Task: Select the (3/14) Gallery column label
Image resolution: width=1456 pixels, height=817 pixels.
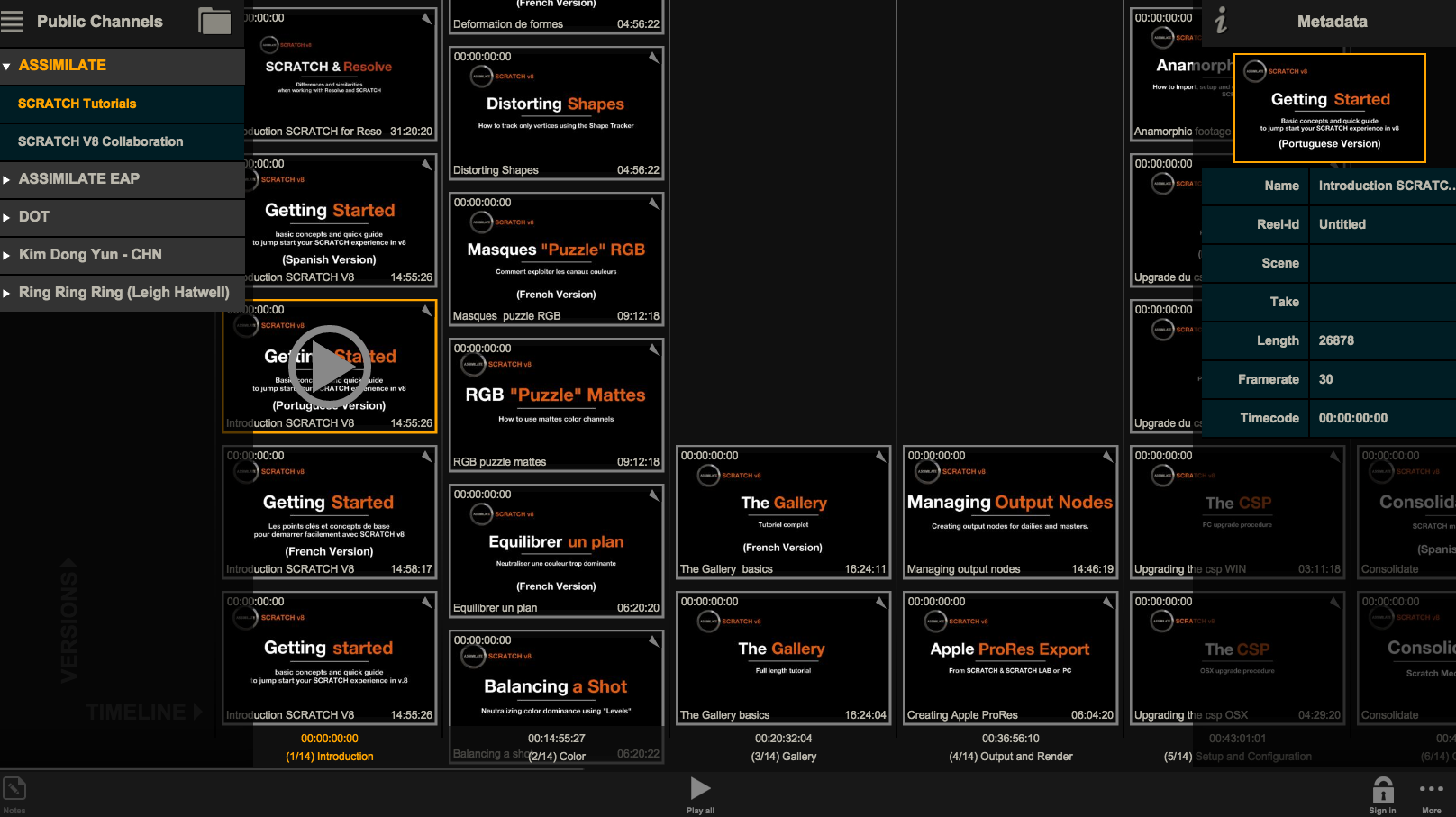Action: (x=784, y=757)
